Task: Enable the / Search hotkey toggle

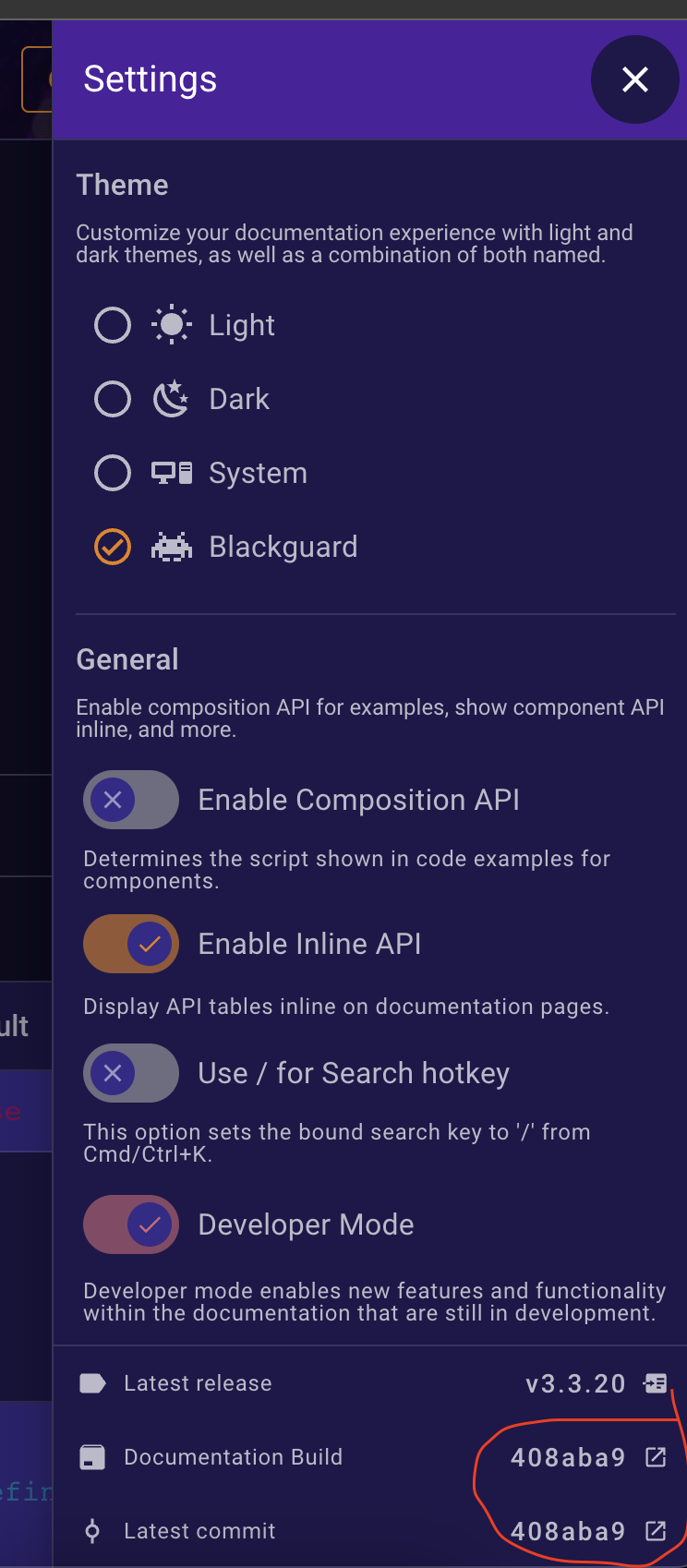Action: click(130, 1073)
